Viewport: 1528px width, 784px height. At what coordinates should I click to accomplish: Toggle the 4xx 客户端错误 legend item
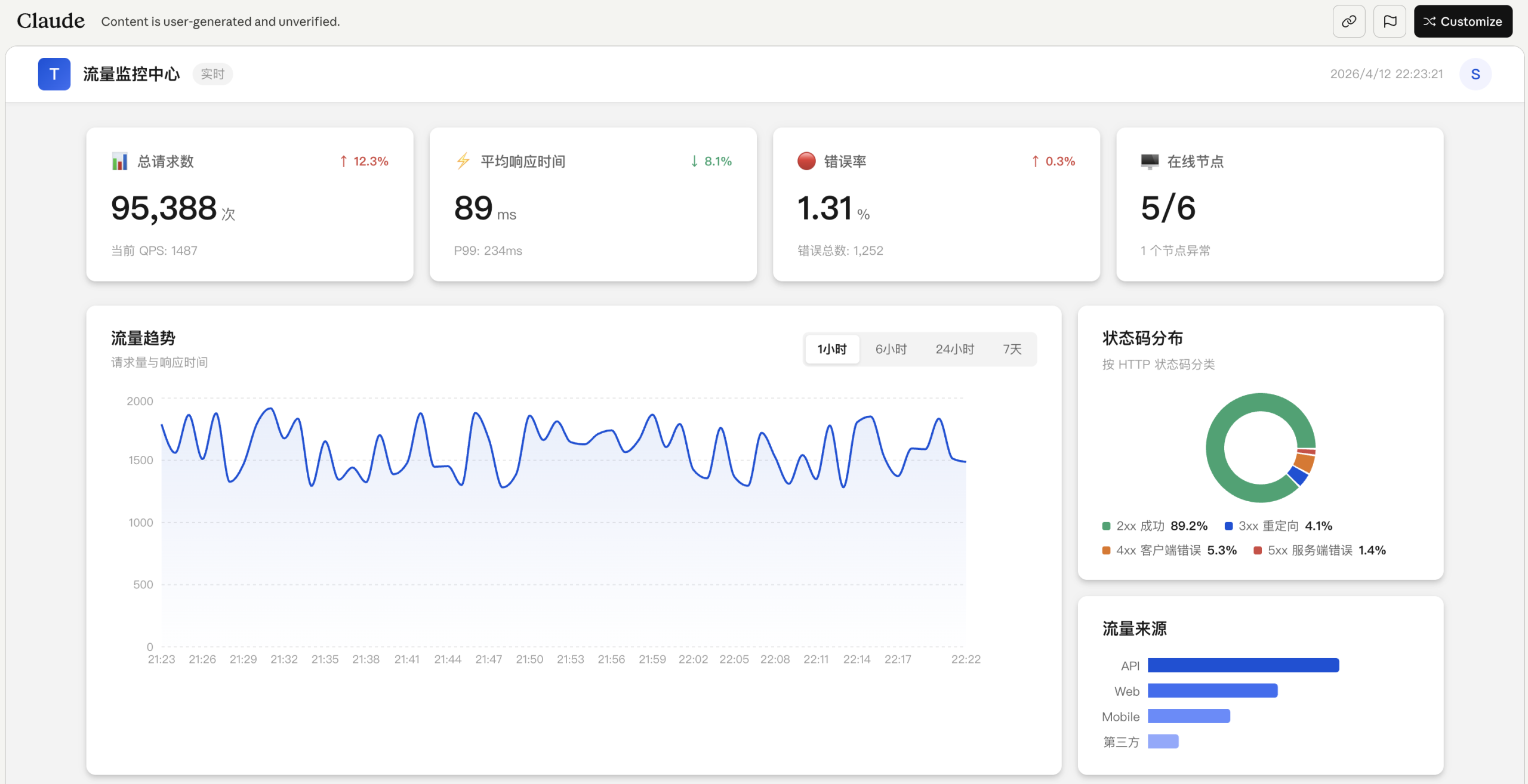[1169, 550]
